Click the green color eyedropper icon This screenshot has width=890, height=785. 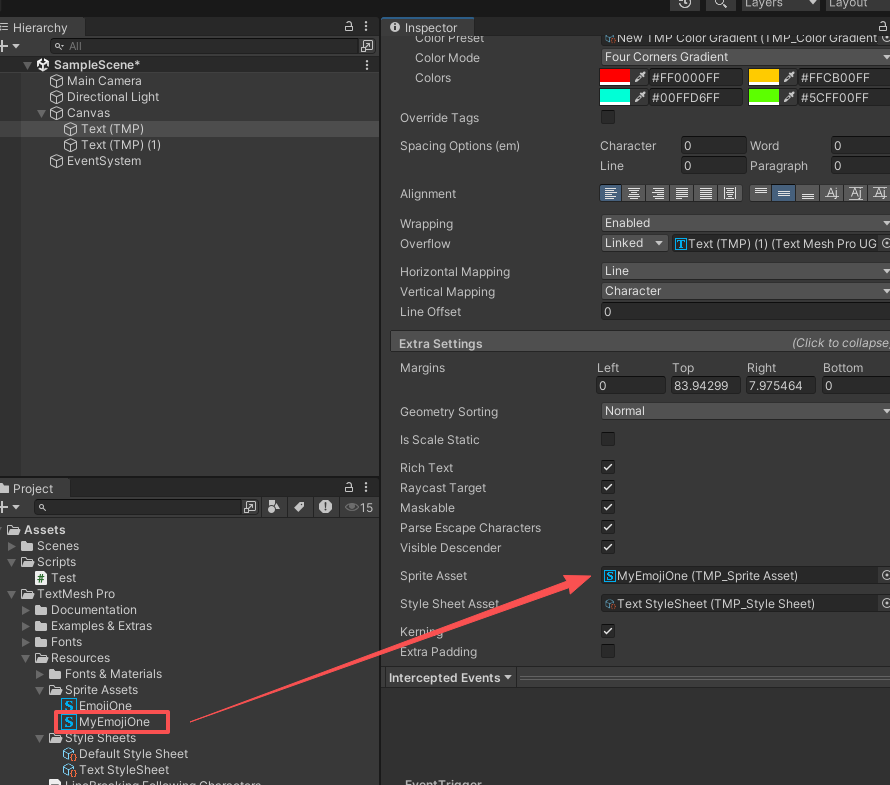click(789, 97)
